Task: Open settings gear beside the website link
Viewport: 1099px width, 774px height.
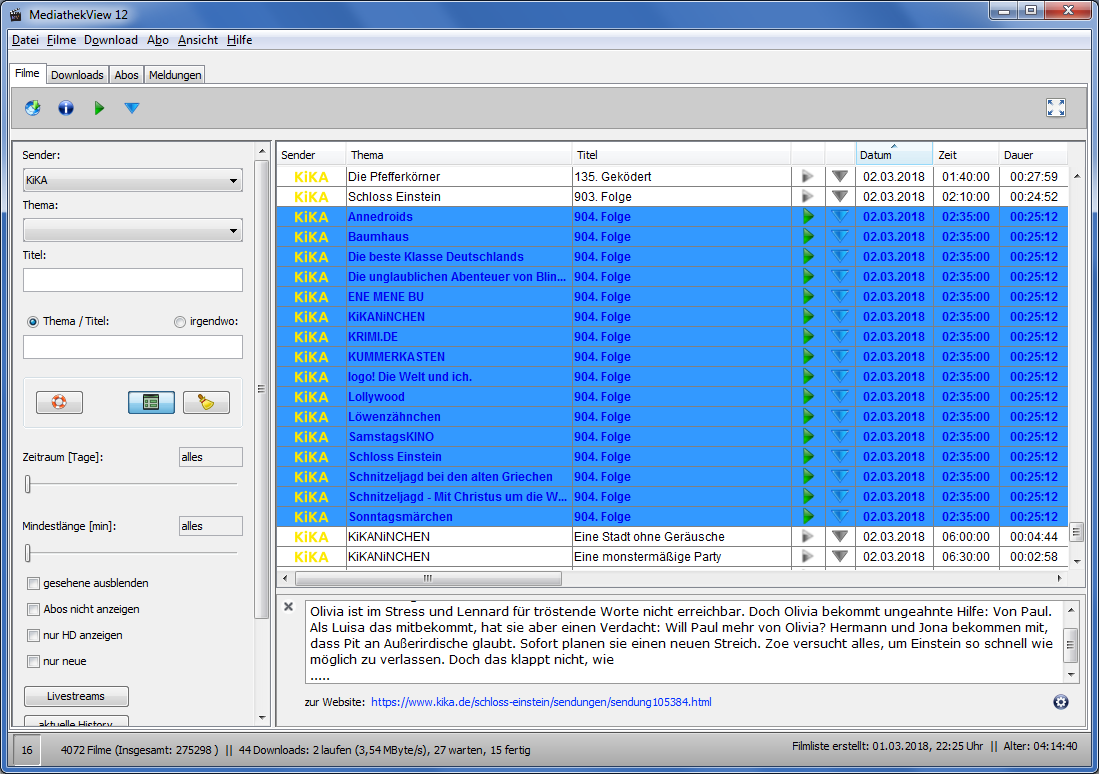Action: pyautogui.click(x=1061, y=702)
